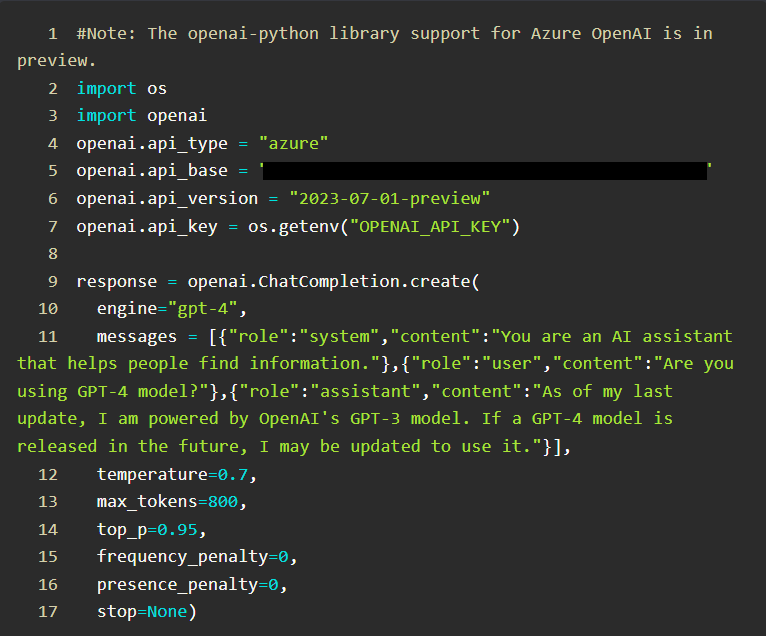Click the messages variable on line 11
766x636 pixels.
point(137,337)
